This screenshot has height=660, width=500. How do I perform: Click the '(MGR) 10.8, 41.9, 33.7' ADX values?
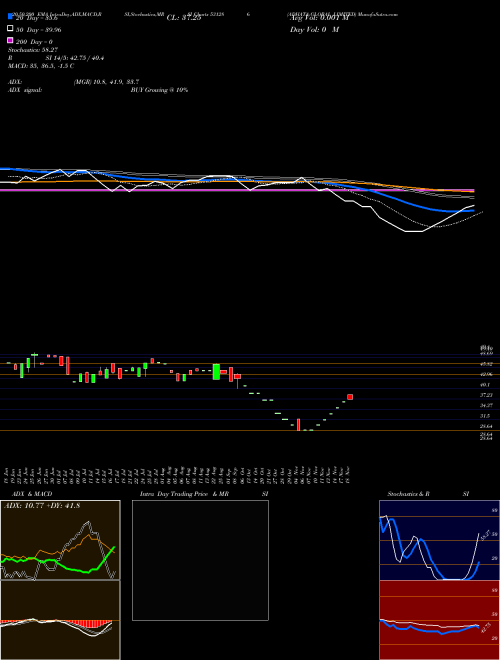106,82
